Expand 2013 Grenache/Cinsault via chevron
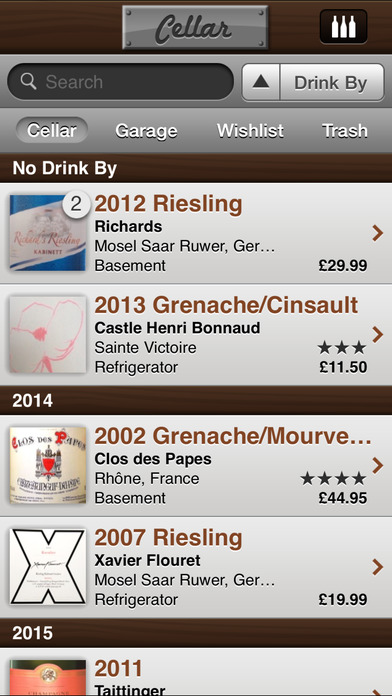The width and height of the screenshot is (392, 696). click(377, 335)
